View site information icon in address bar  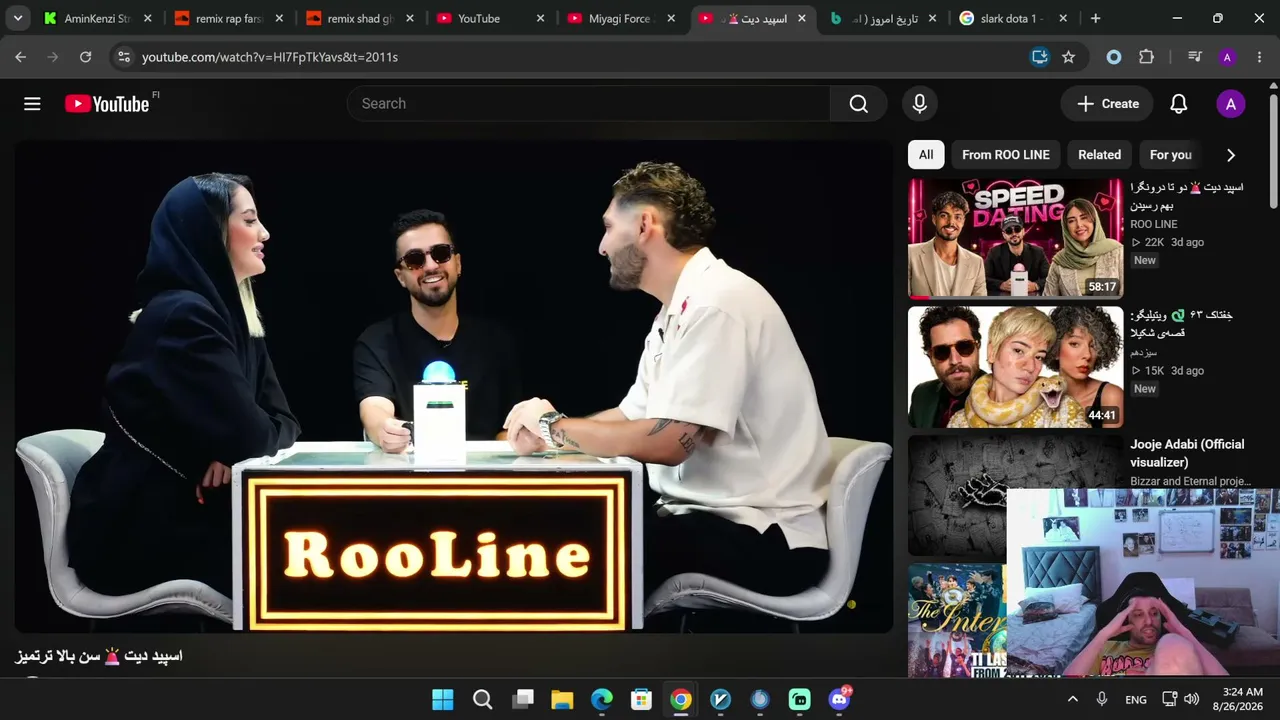click(123, 57)
